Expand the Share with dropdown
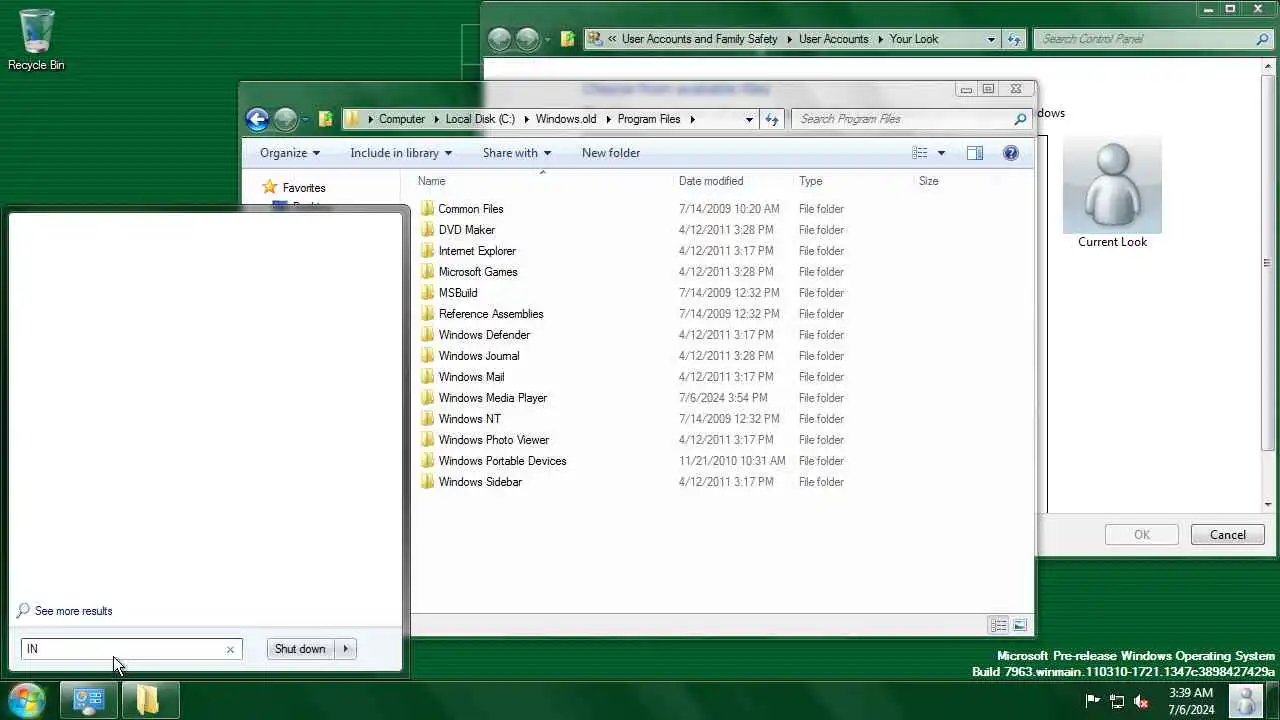This screenshot has height=720, width=1280. tap(517, 153)
